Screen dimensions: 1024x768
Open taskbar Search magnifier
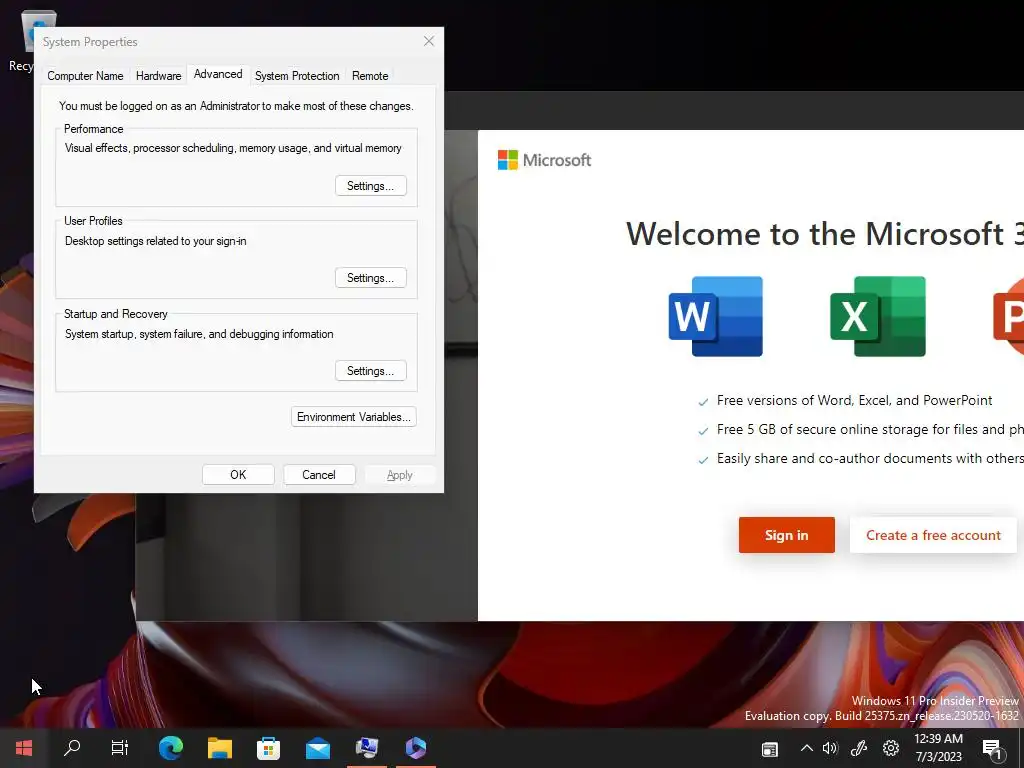72,748
